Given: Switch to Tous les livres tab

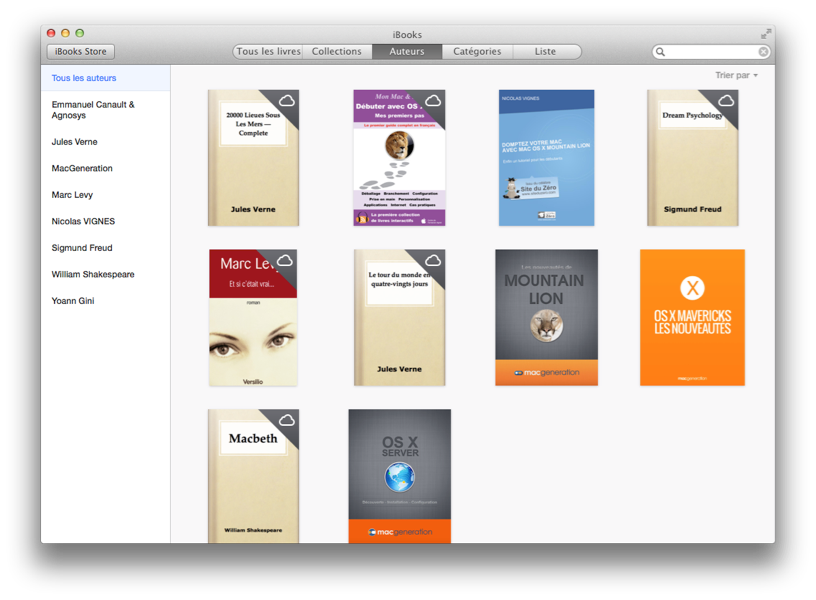Looking at the screenshot, I should point(267,52).
